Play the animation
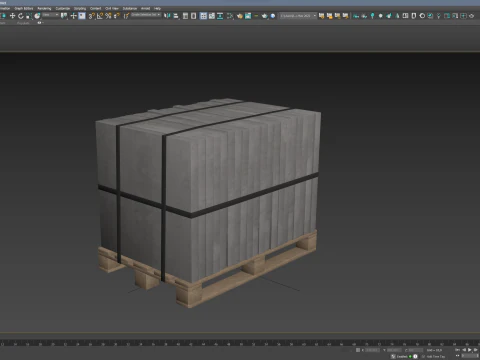This screenshot has height=360, width=480. tap(469, 350)
